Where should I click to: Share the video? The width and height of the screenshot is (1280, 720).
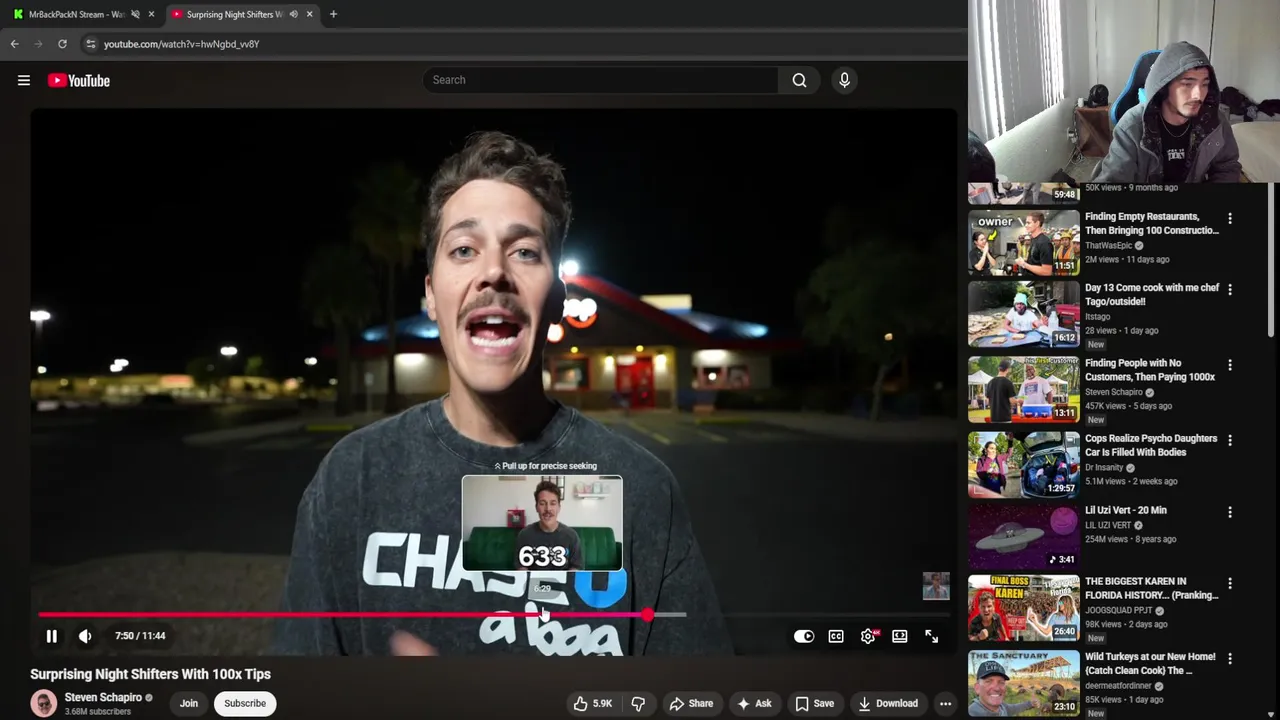691,704
